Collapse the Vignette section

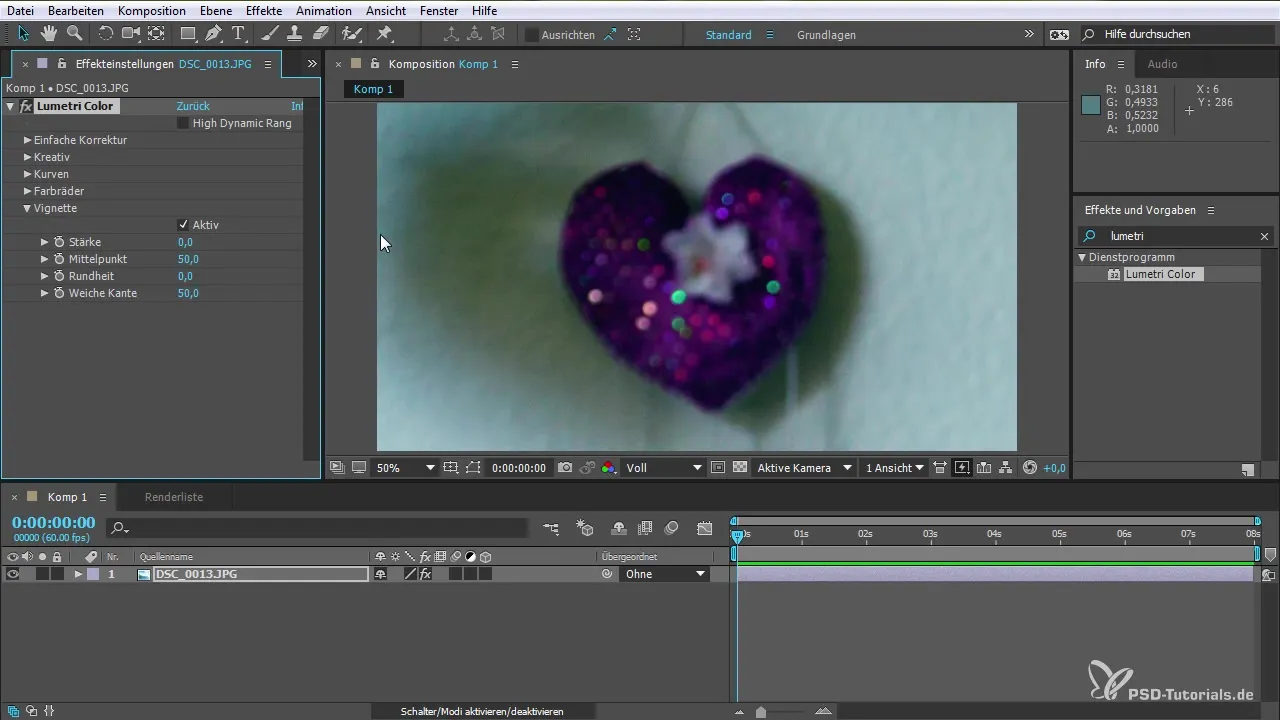(x=28, y=208)
